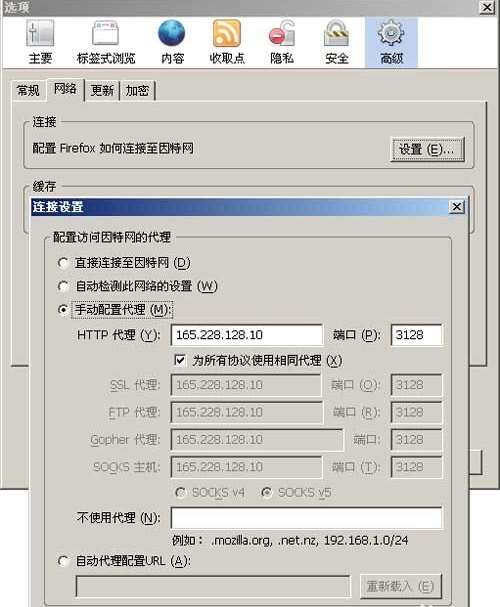Select 手动配置代理 radio option
The image size is (500, 607).
click(63, 310)
